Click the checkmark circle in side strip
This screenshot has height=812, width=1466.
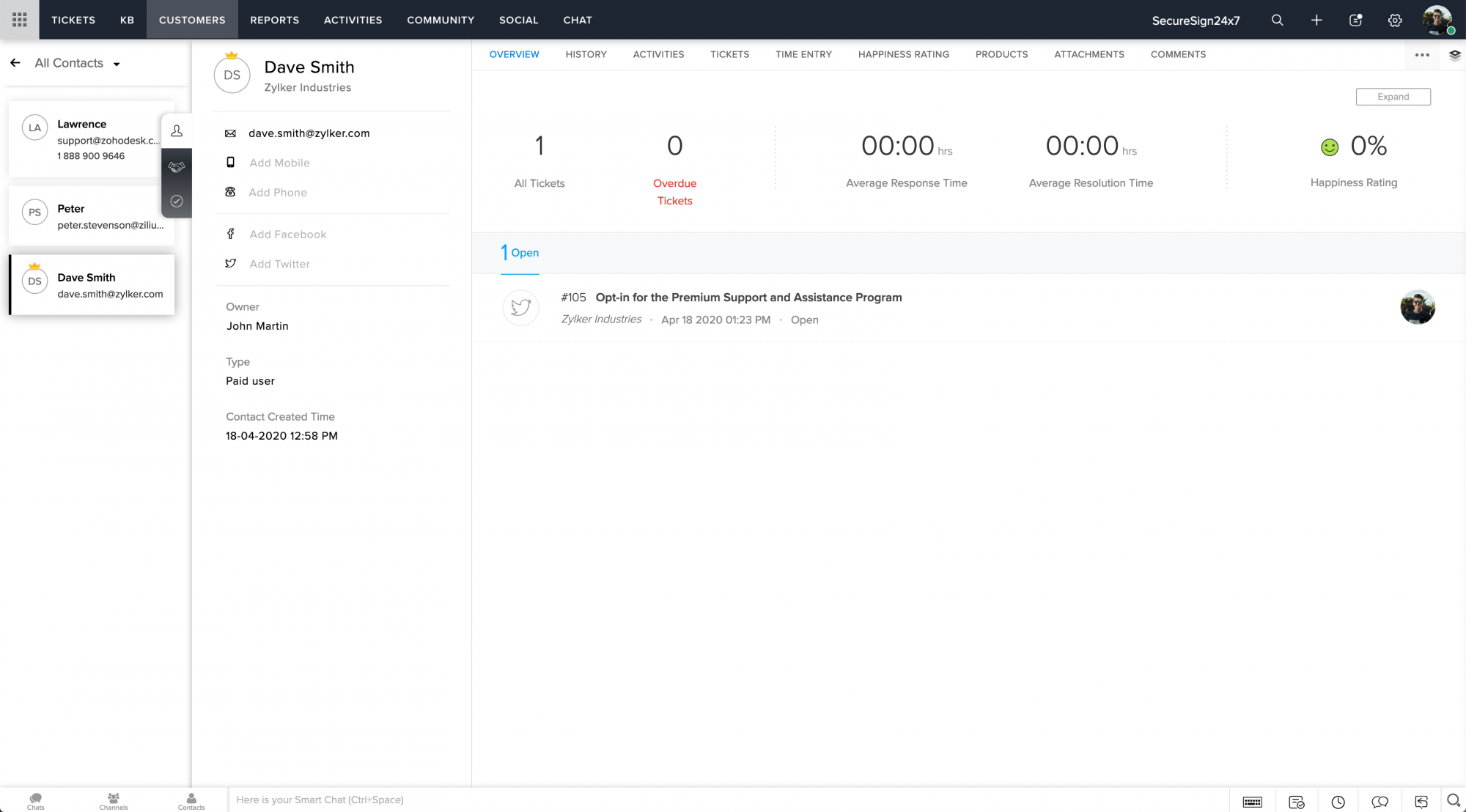click(x=177, y=201)
